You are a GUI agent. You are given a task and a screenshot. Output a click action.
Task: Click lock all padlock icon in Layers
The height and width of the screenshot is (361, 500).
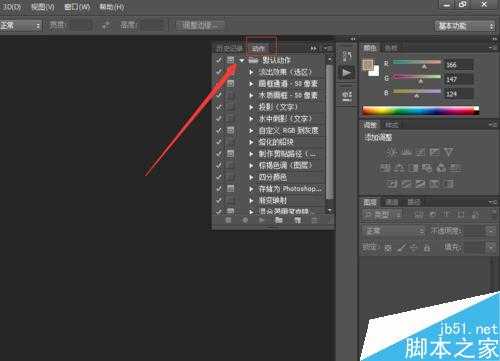click(x=427, y=247)
